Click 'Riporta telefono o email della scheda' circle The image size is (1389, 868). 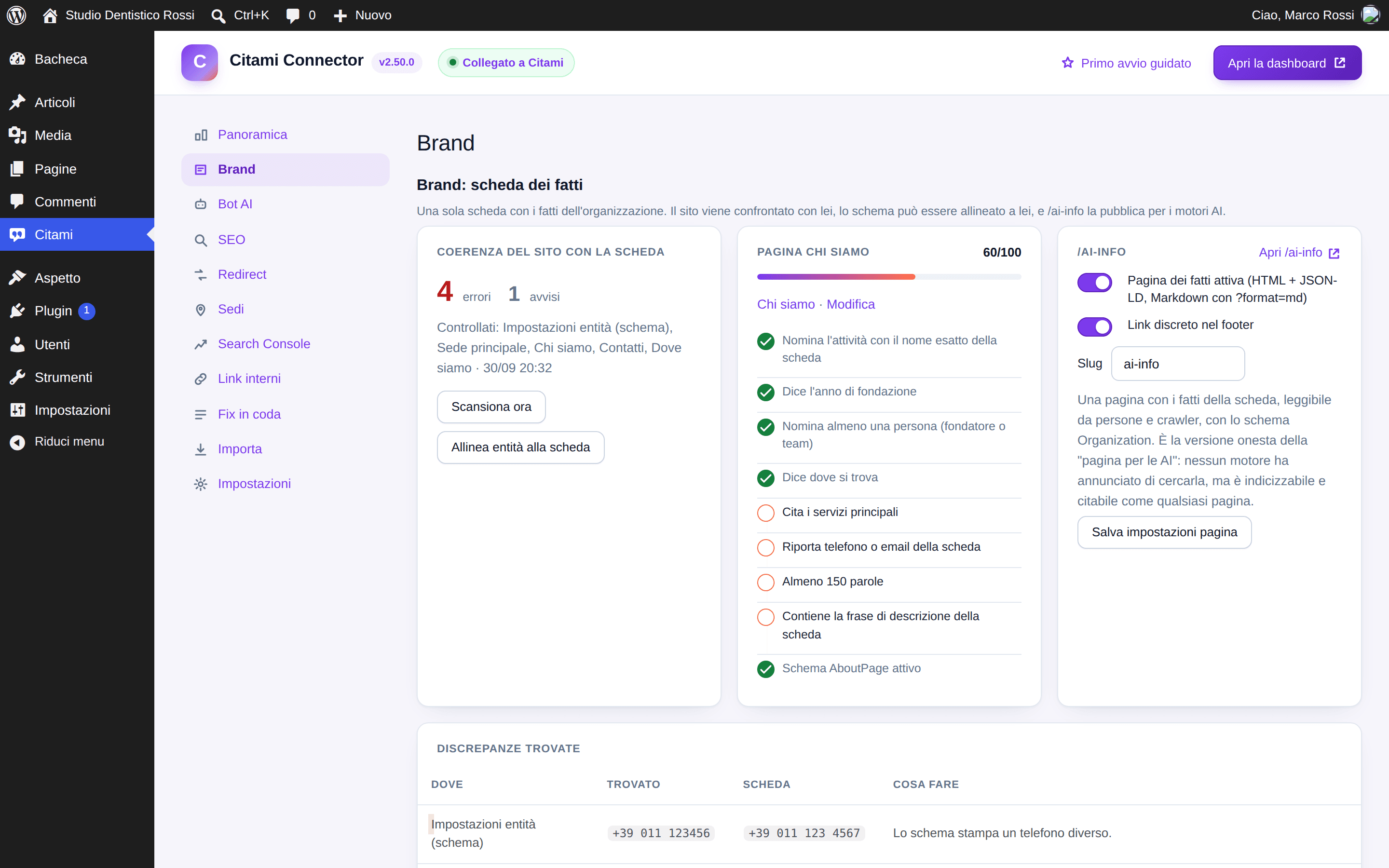click(765, 548)
